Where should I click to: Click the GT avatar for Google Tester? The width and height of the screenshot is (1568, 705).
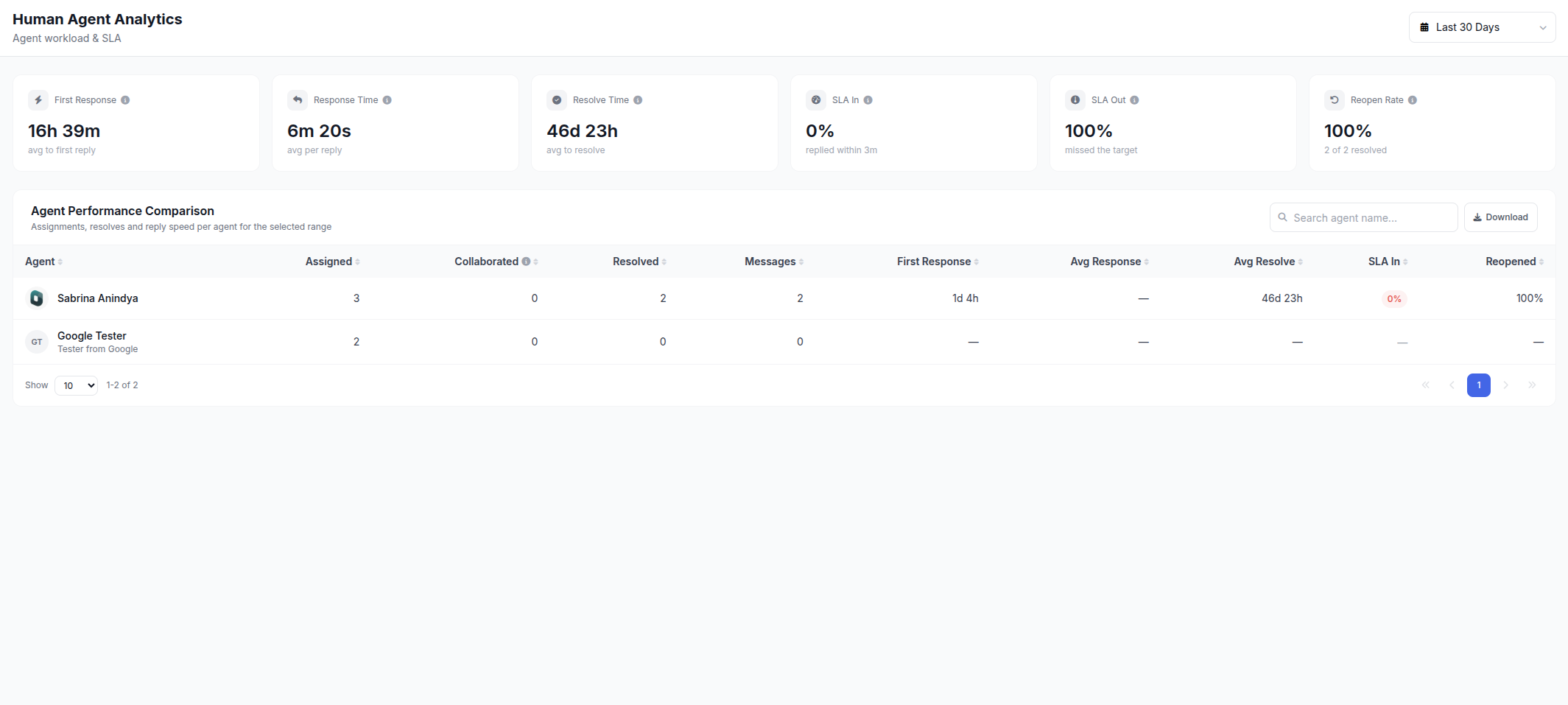click(37, 342)
